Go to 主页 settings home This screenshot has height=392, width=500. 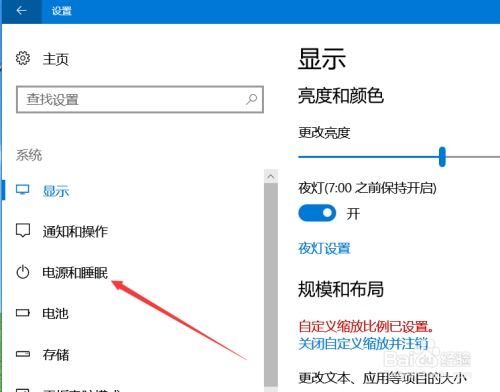tap(56, 59)
